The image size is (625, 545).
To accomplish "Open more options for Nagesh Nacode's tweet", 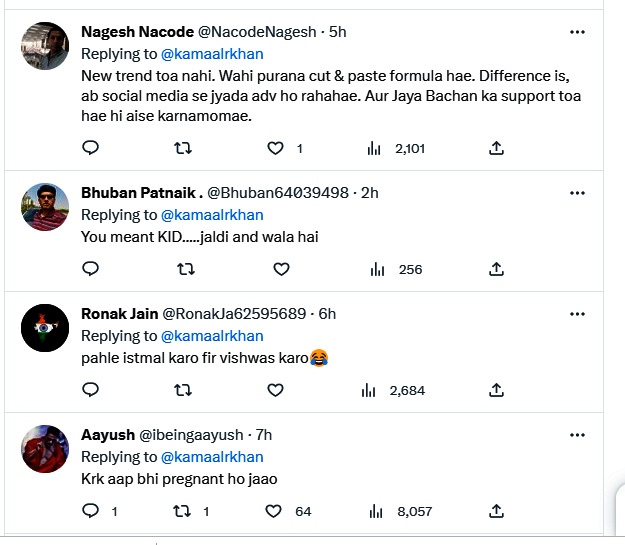I will tap(577, 32).
